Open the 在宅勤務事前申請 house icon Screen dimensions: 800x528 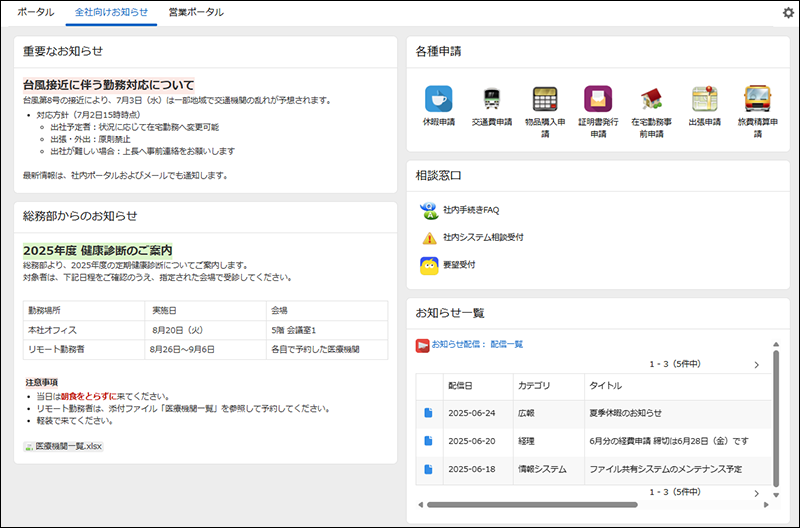pyautogui.click(x=651, y=98)
